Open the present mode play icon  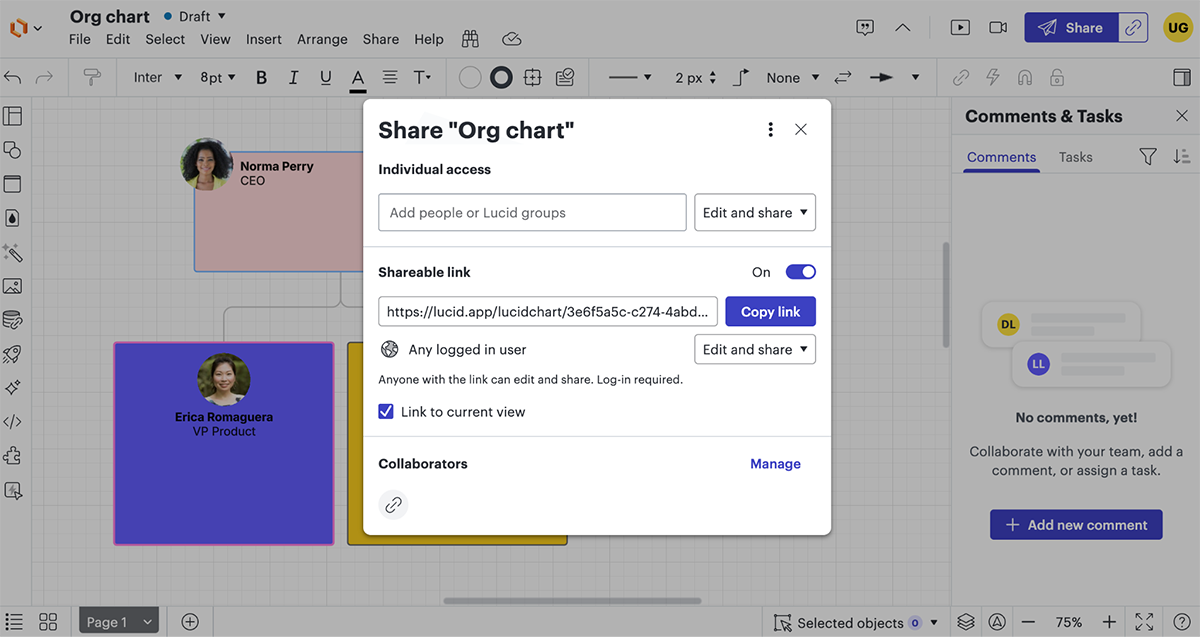click(x=960, y=27)
